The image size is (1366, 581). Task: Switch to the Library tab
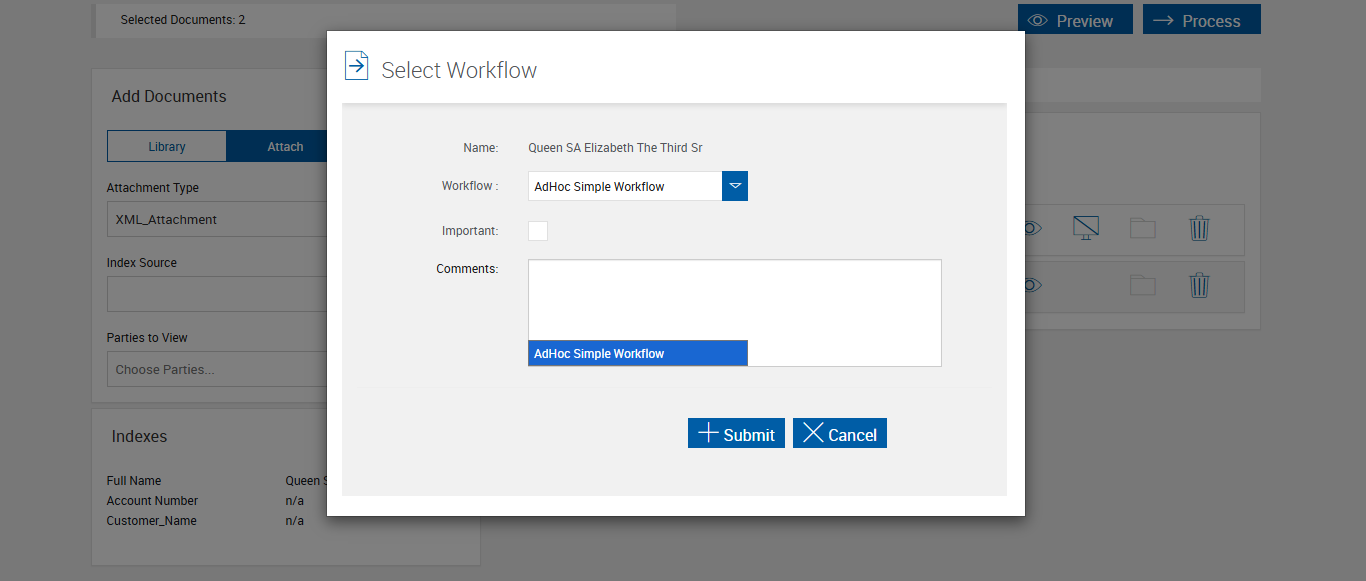pos(167,147)
